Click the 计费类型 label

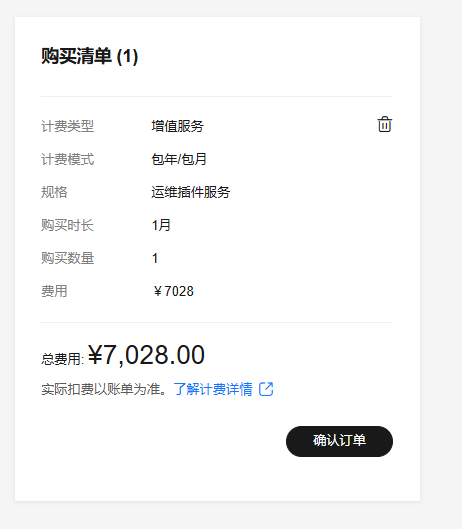[67, 126]
